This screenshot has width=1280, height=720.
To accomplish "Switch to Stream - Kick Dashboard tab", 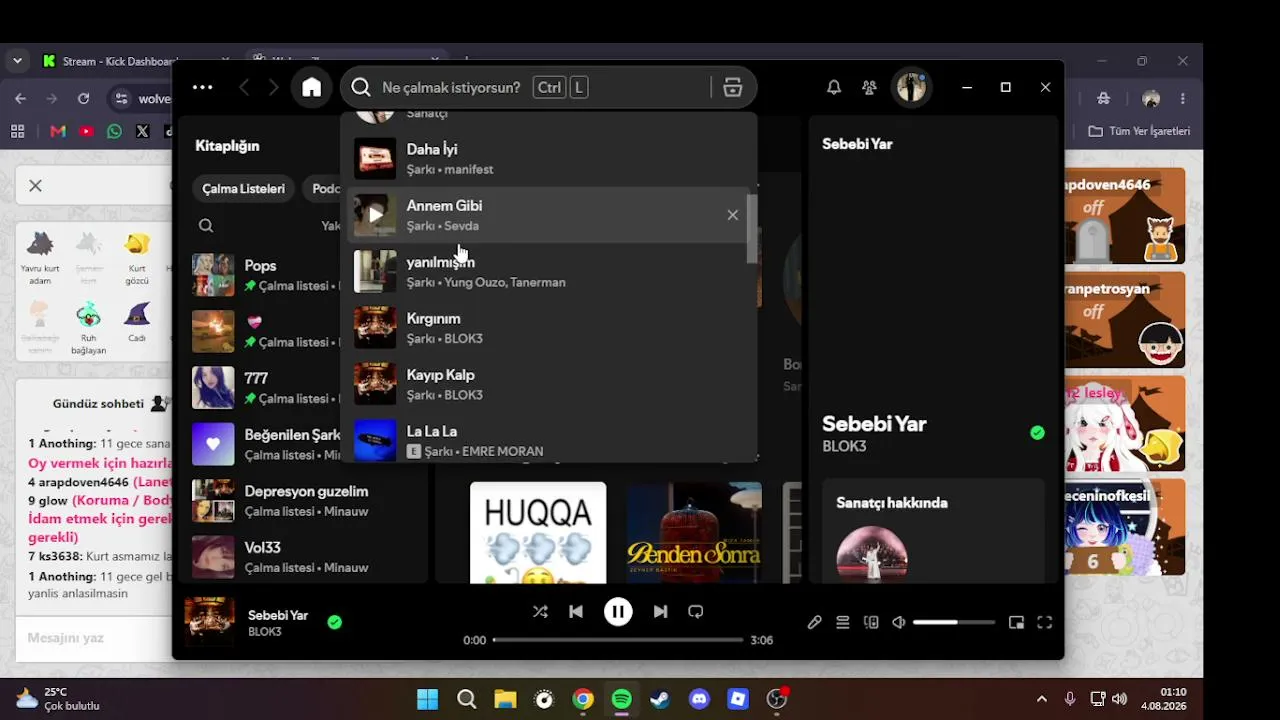I will 120,61.
